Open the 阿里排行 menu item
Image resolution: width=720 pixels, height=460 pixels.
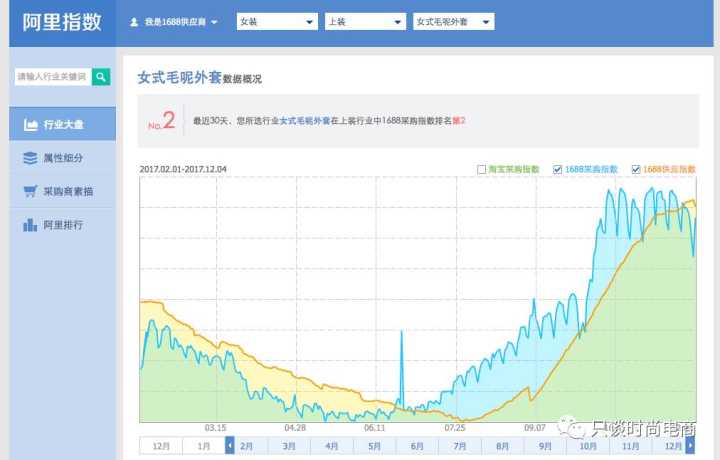(63, 225)
